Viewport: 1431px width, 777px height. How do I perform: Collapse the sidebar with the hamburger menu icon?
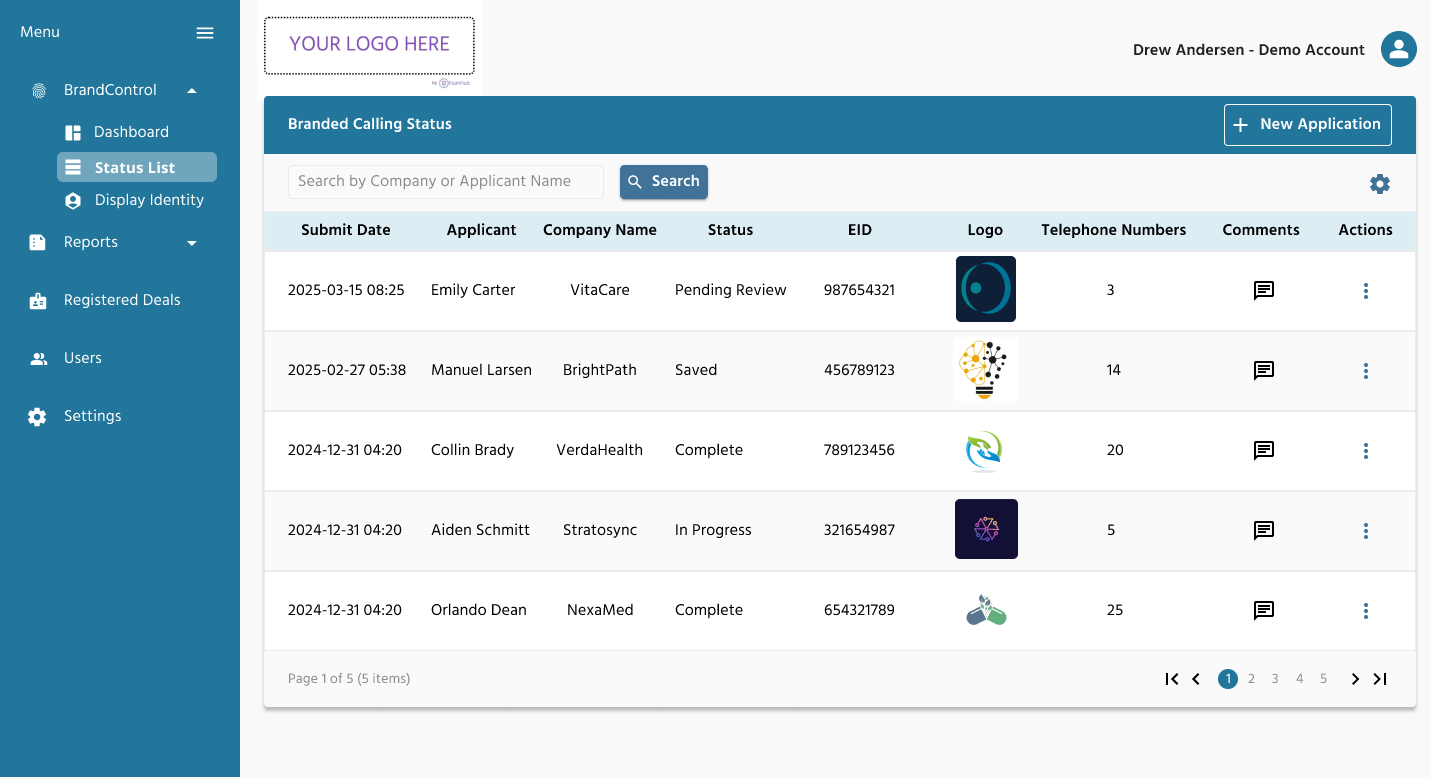point(205,33)
